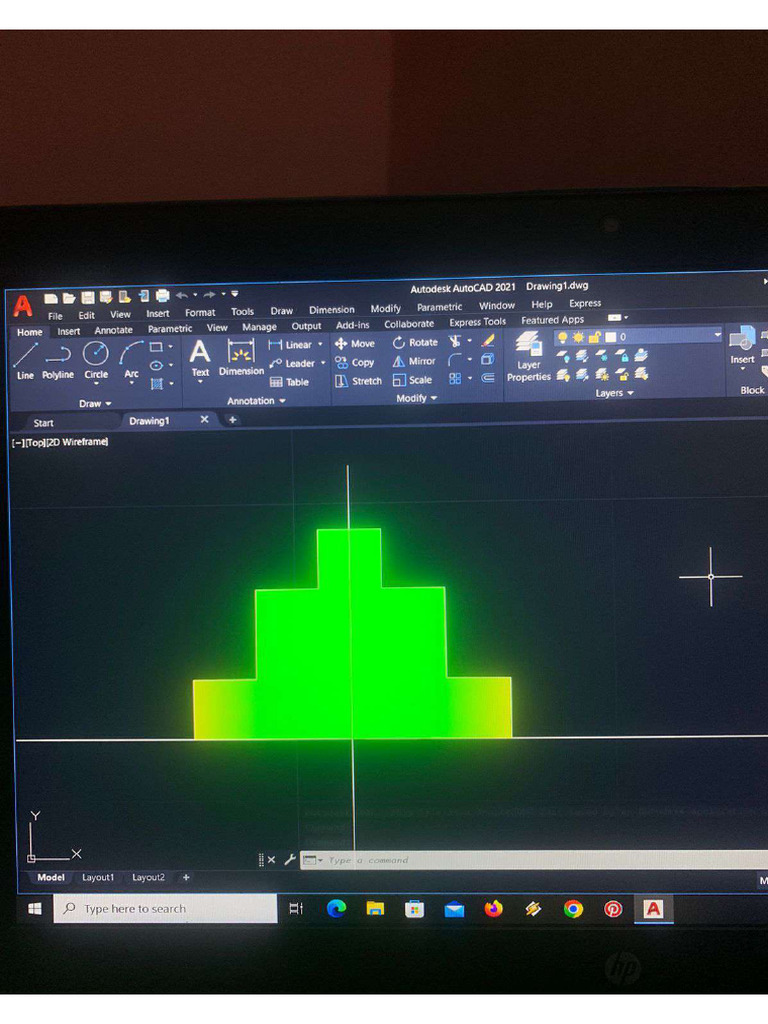Click the Ellipse draw icon
The height and width of the screenshot is (1024, 768).
[156, 366]
